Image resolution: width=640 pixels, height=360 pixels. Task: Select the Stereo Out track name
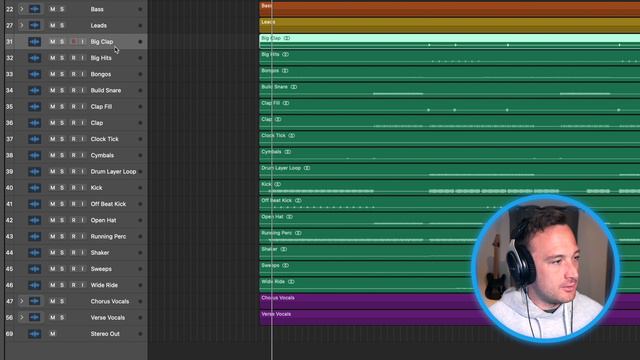[105, 333]
